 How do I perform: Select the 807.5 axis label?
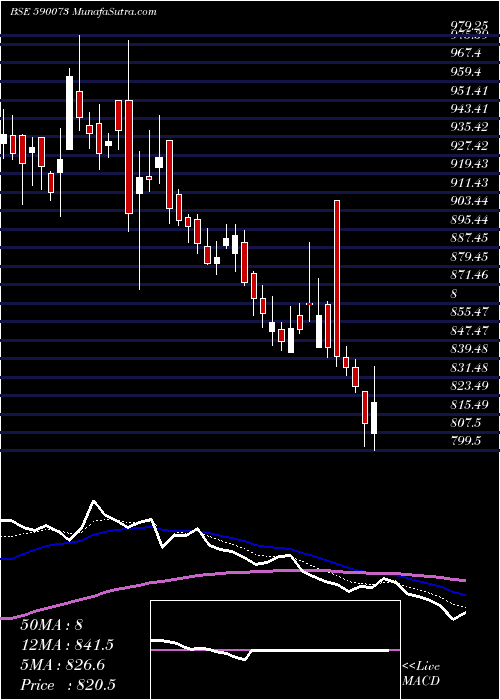pos(467,422)
